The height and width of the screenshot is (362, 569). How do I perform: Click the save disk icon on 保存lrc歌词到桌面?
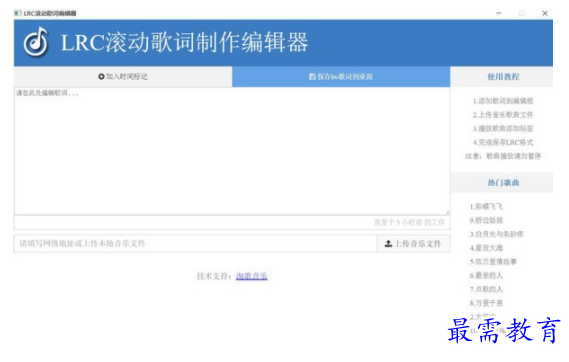point(312,77)
